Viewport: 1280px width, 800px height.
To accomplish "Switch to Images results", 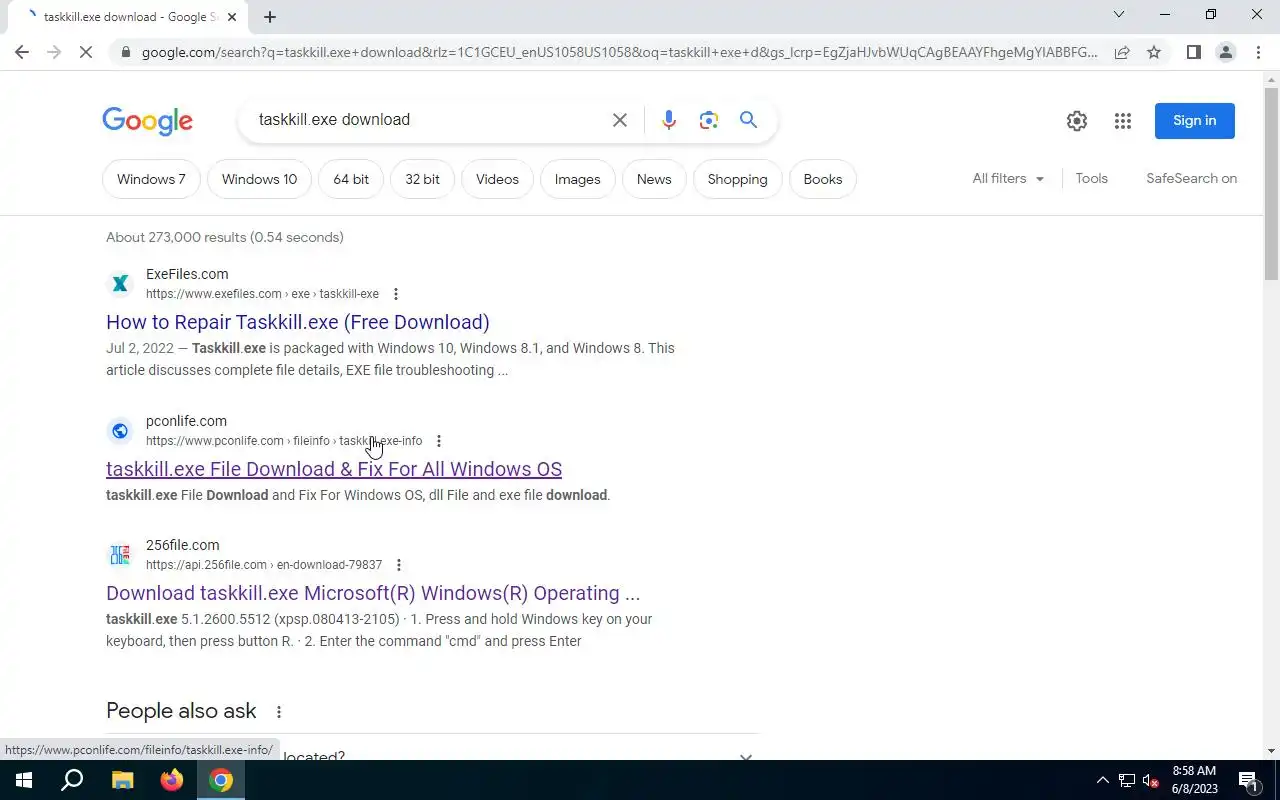I will tap(578, 180).
